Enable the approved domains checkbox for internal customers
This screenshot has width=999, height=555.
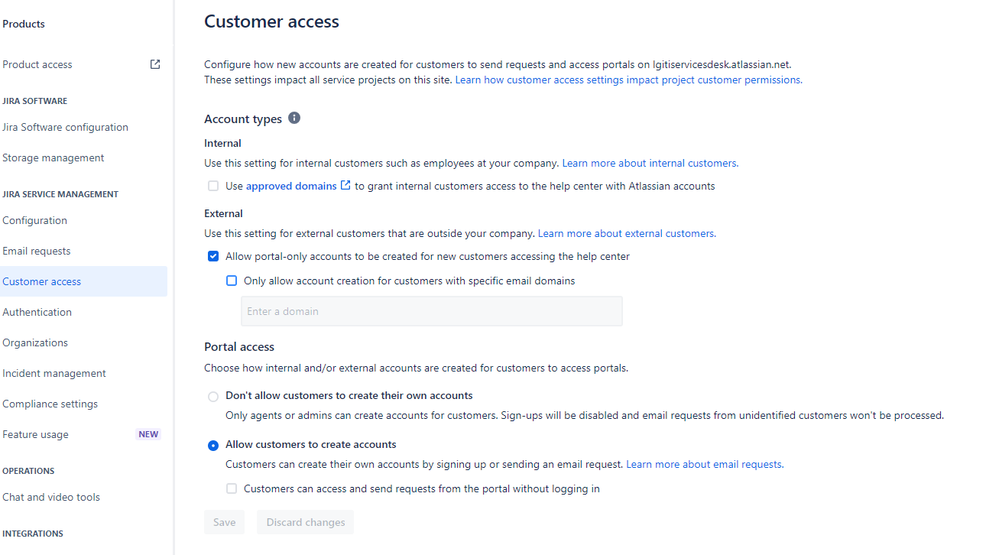(213, 186)
